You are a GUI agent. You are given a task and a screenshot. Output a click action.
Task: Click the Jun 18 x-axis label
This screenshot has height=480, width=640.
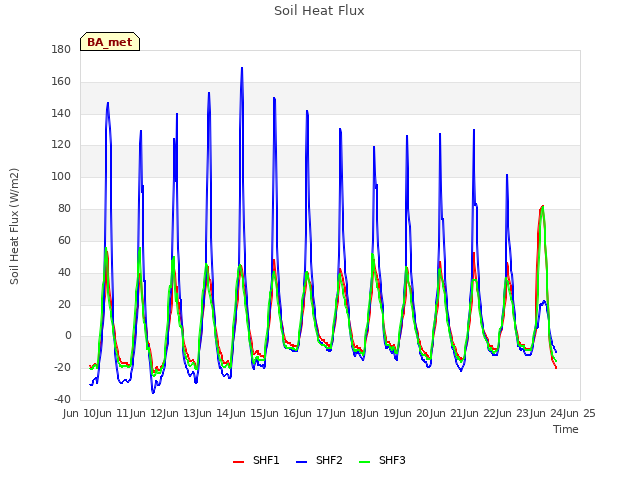(x=347, y=413)
